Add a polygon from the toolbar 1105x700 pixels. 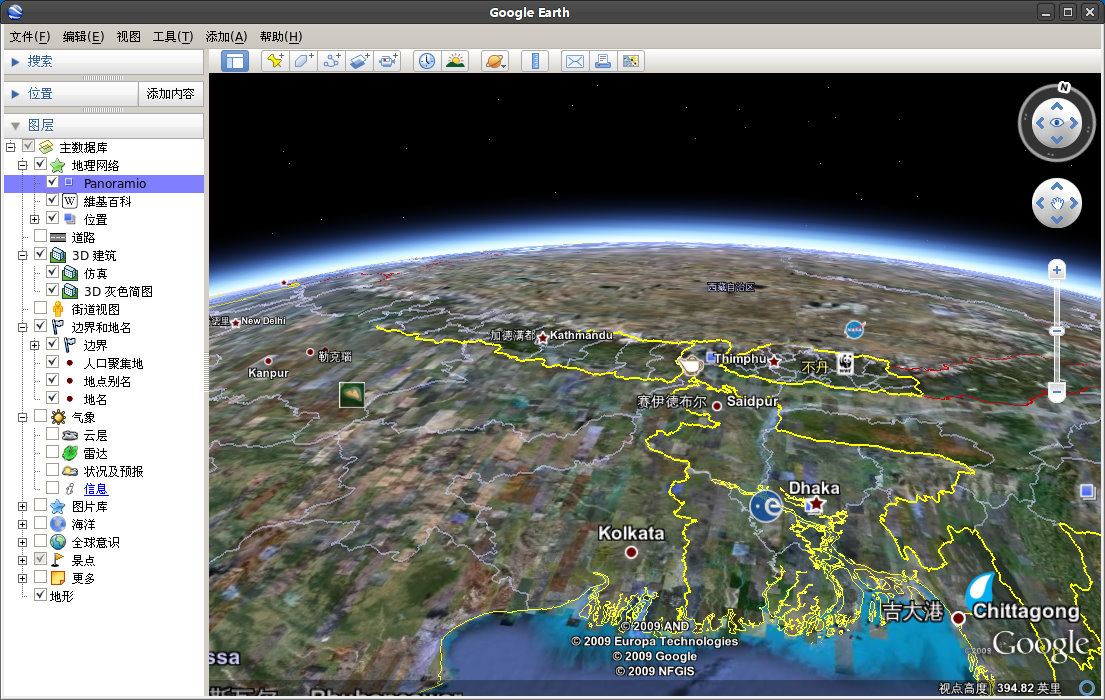(x=303, y=61)
